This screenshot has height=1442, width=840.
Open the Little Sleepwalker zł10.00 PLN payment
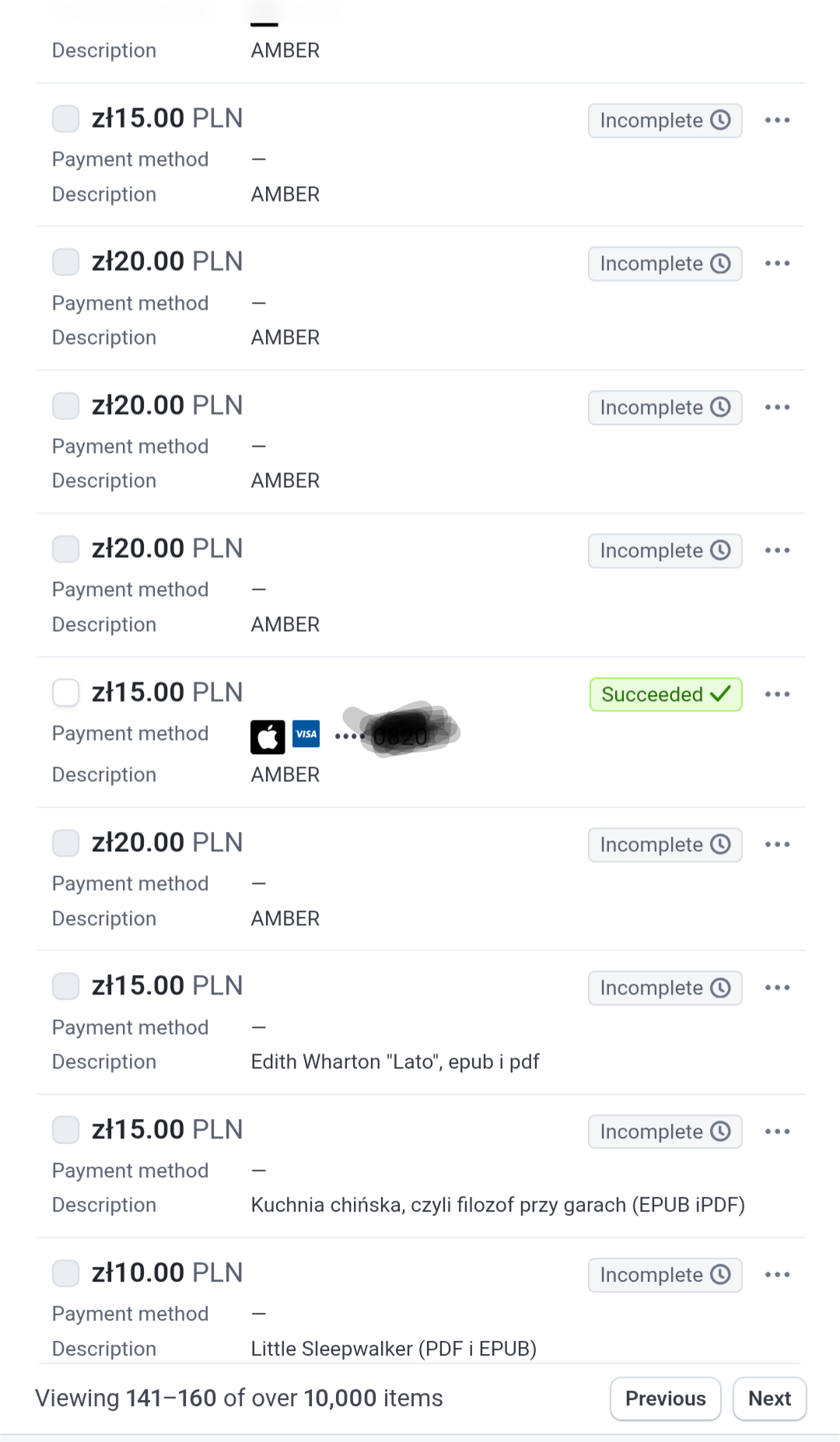point(167,1273)
